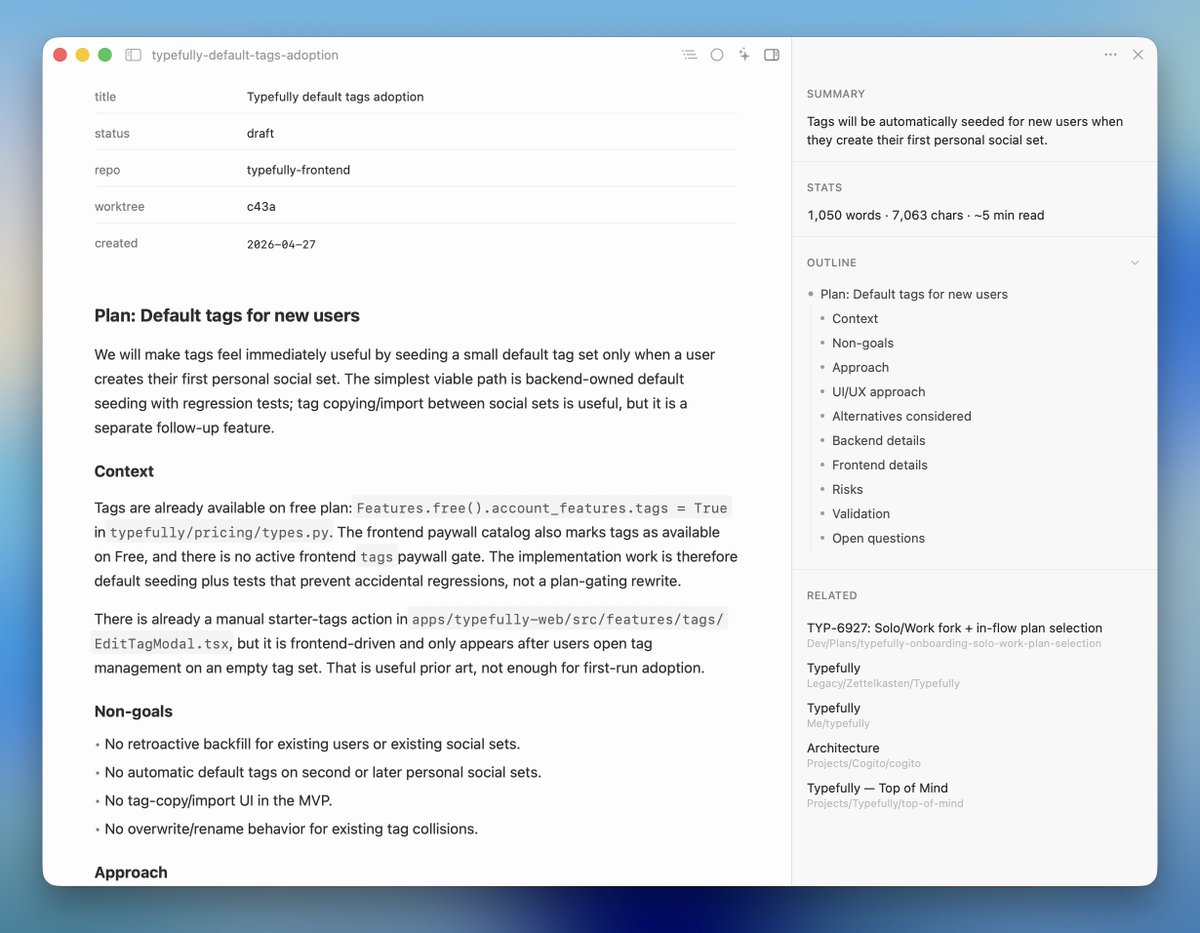
Task: Go to Risks in the outline
Action: [848, 489]
